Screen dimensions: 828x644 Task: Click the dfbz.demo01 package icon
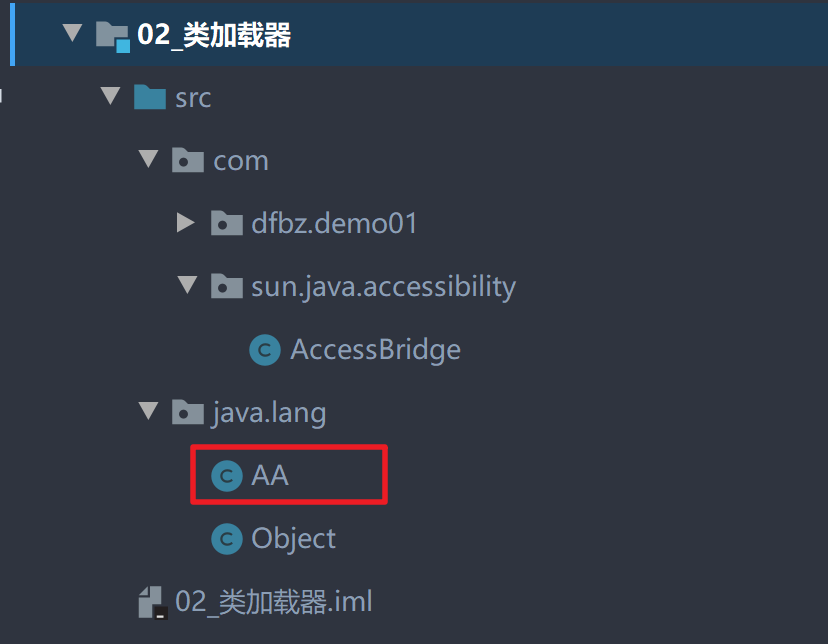(x=226, y=223)
